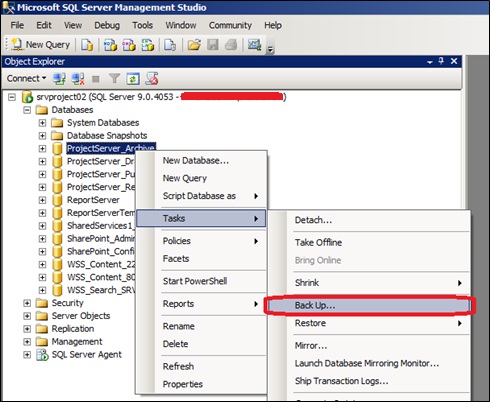Pin the Object Explorer panel

pyautogui.click(x=441, y=61)
